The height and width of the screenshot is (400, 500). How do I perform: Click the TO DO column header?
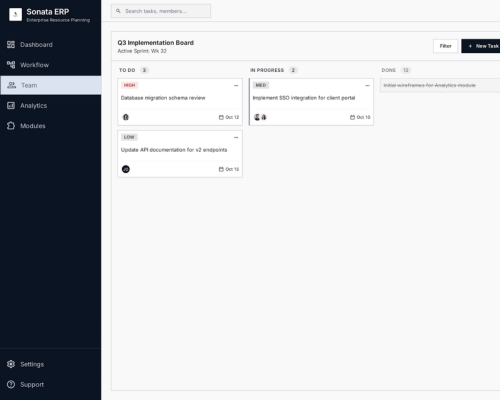pyautogui.click(x=127, y=70)
